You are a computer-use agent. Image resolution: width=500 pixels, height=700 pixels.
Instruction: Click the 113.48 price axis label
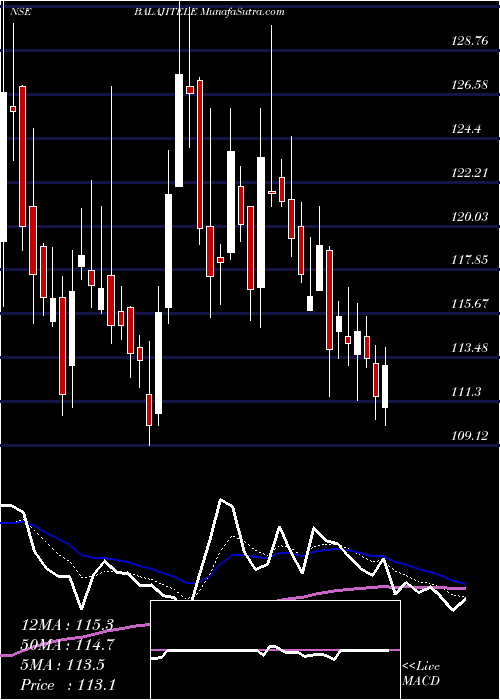click(x=470, y=348)
